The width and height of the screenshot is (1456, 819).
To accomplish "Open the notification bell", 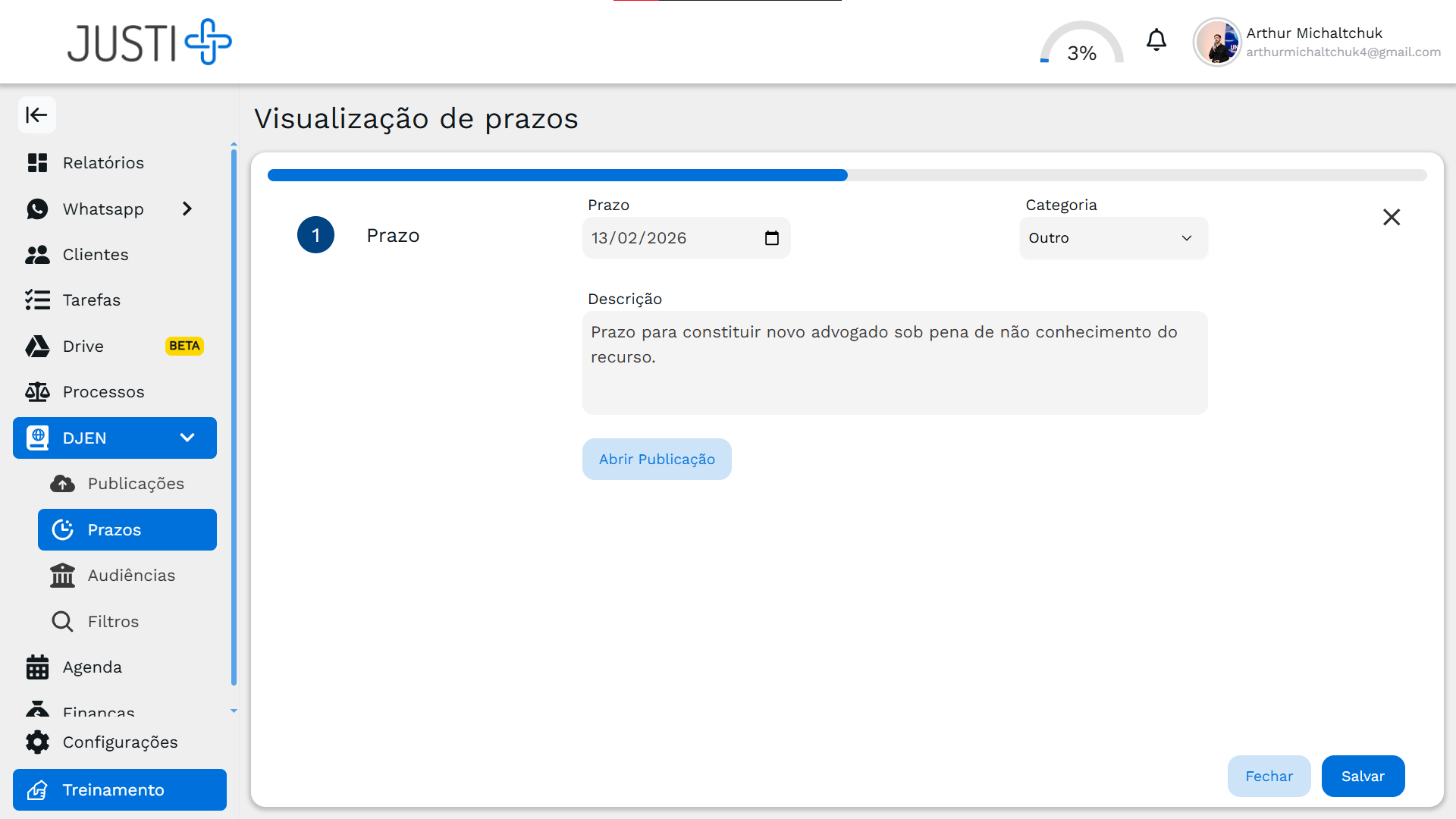I will (x=1156, y=40).
